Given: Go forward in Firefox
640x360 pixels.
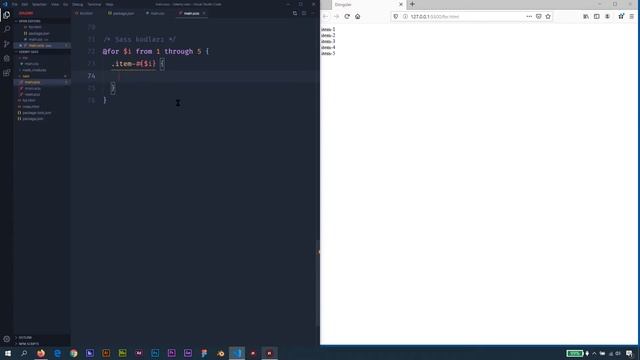Looking at the screenshot, I should pos(336,16).
